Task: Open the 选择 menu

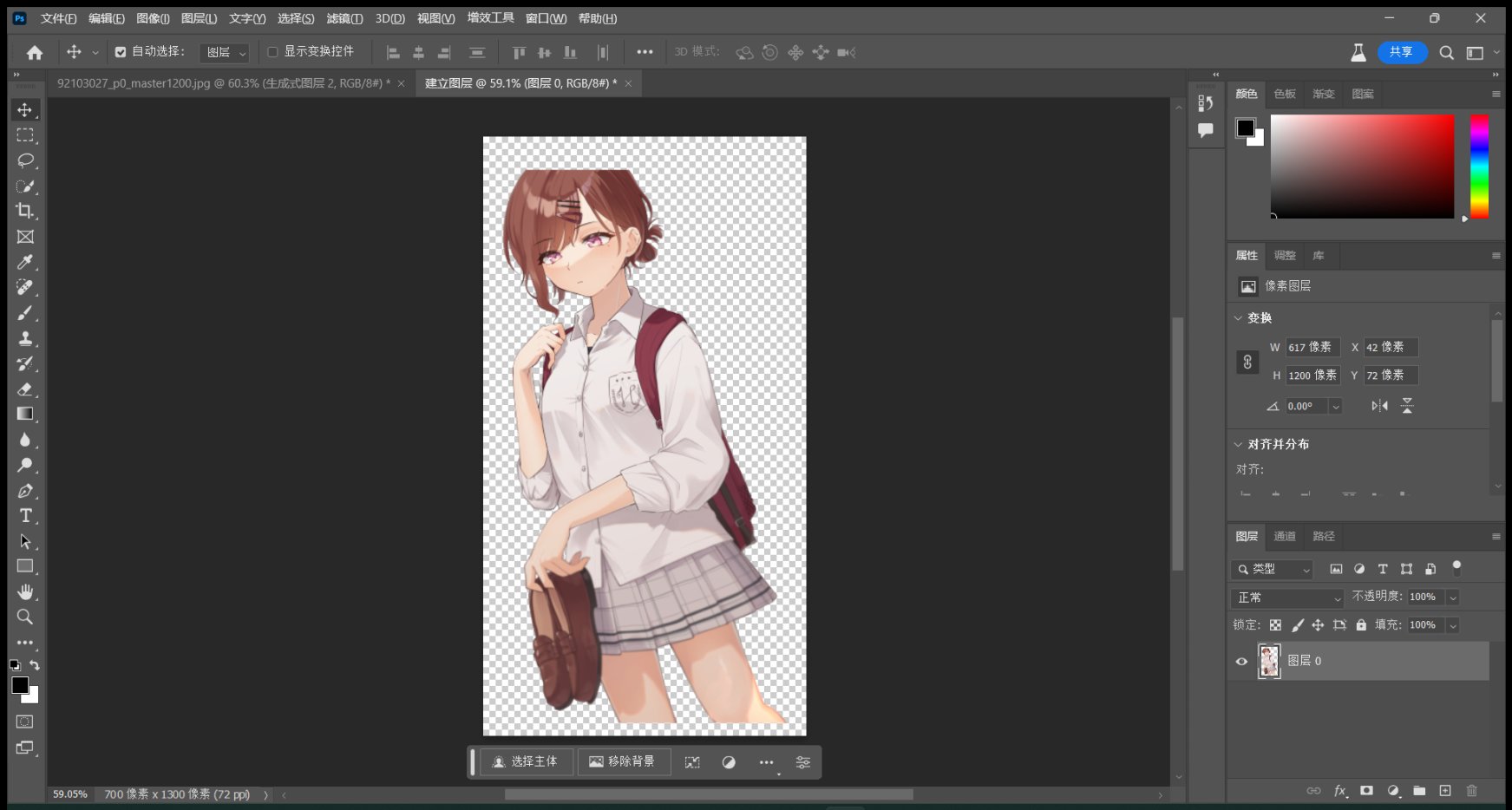Action: pyautogui.click(x=296, y=18)
